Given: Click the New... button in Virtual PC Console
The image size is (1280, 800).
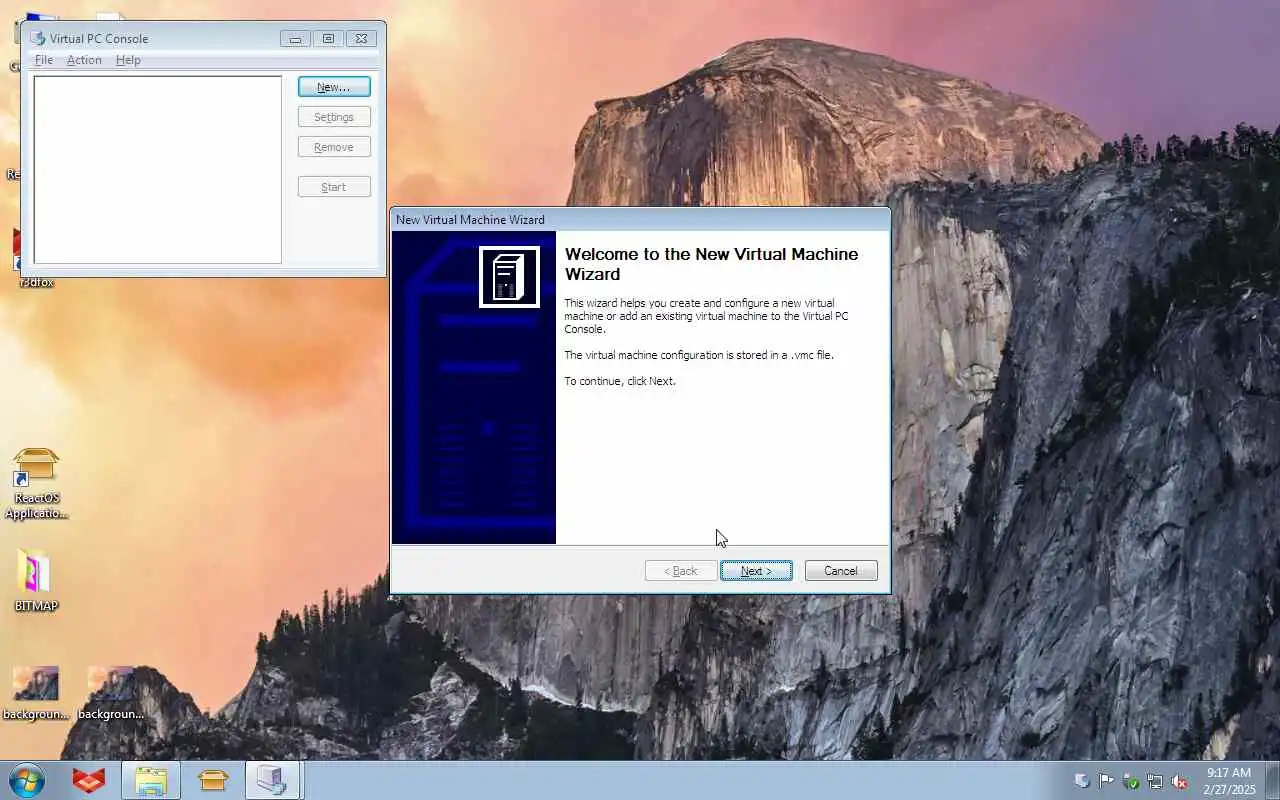Looking at the screenshot, I should [334, 87].
